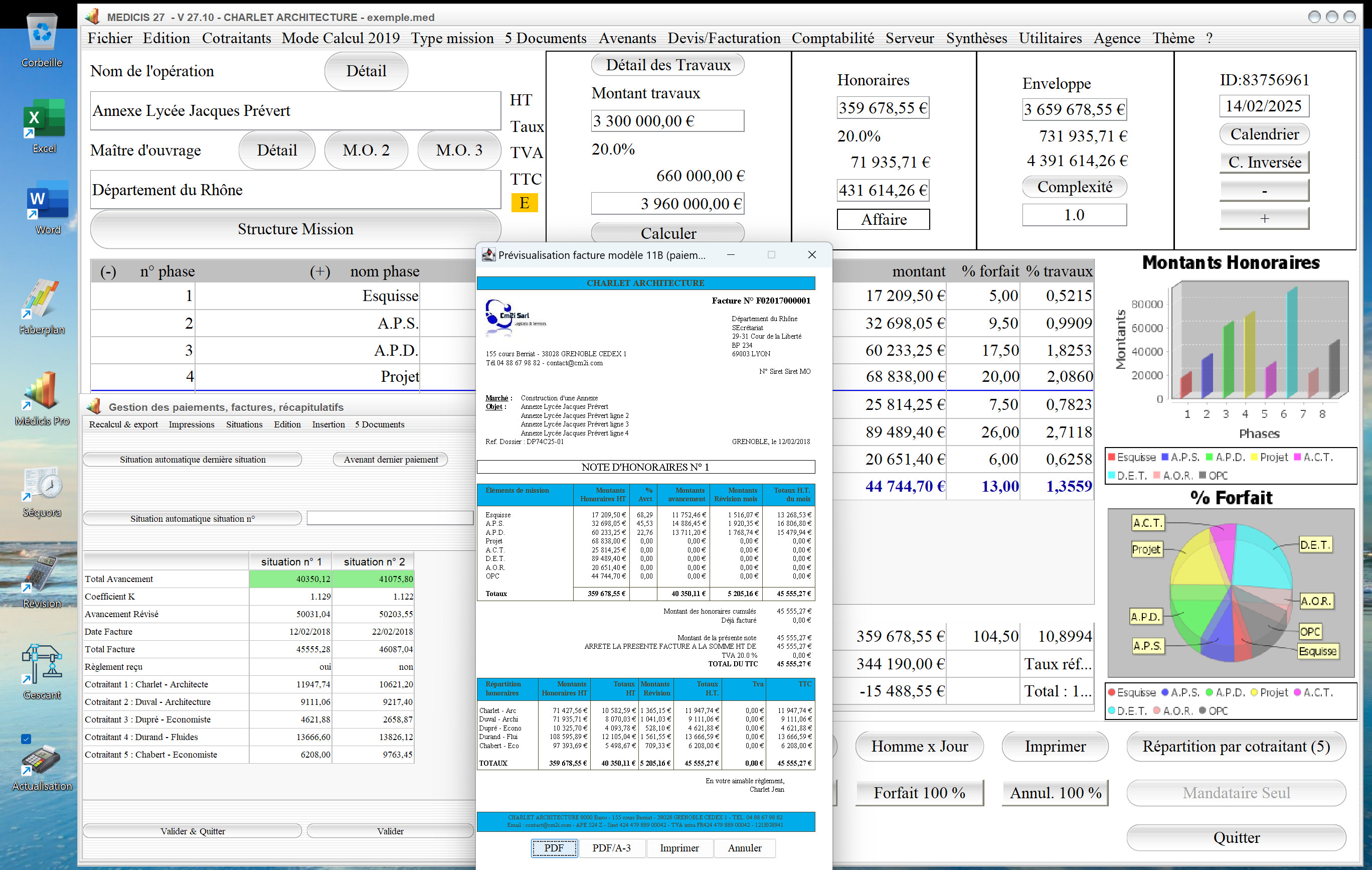Open the Excel desktop shortcut
Image resolution: width=1372 pixels, height=870 pixels.
[44, 125]
